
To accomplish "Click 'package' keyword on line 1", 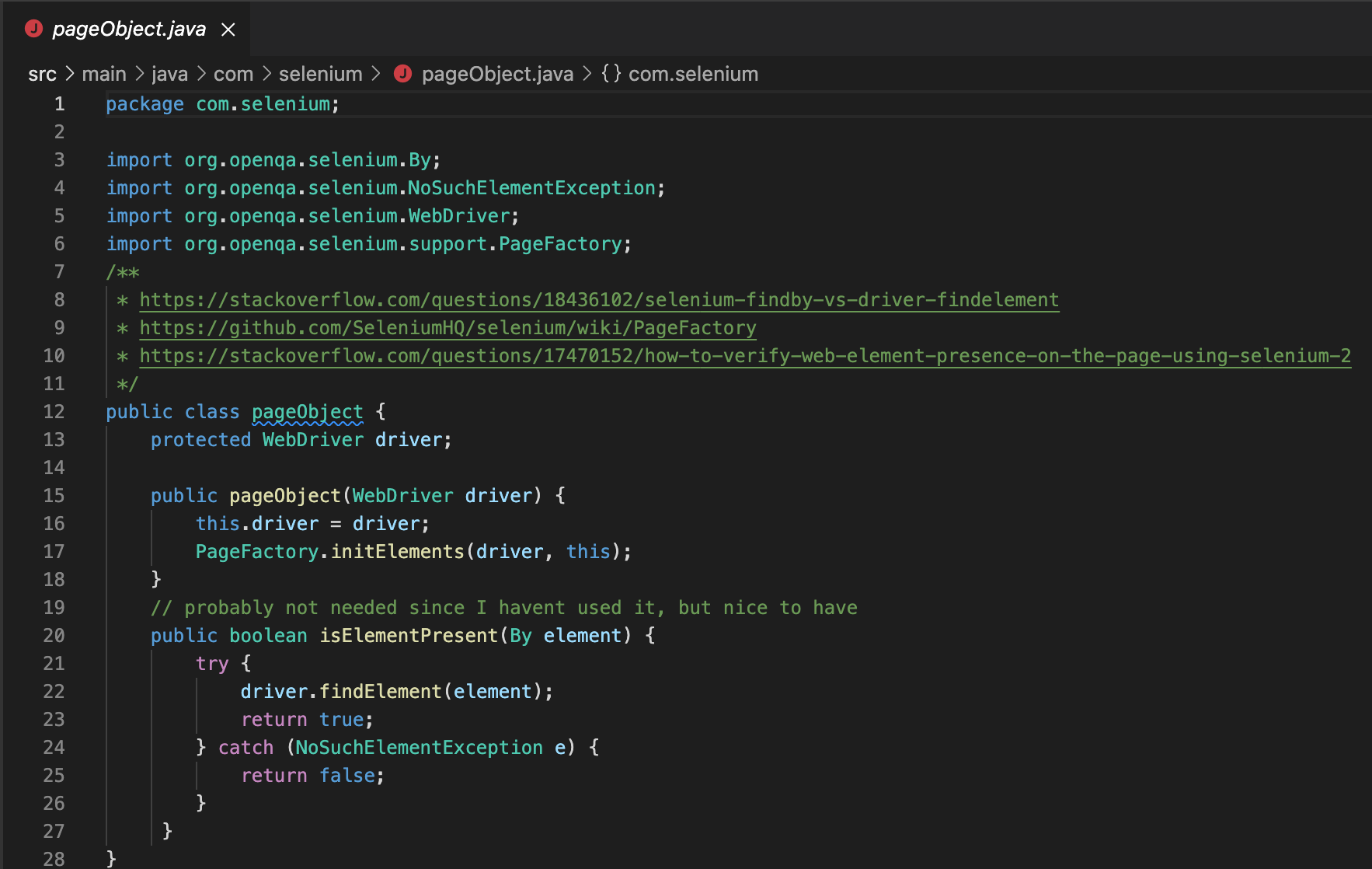I will pyautogui.click(x=145, y=104).
